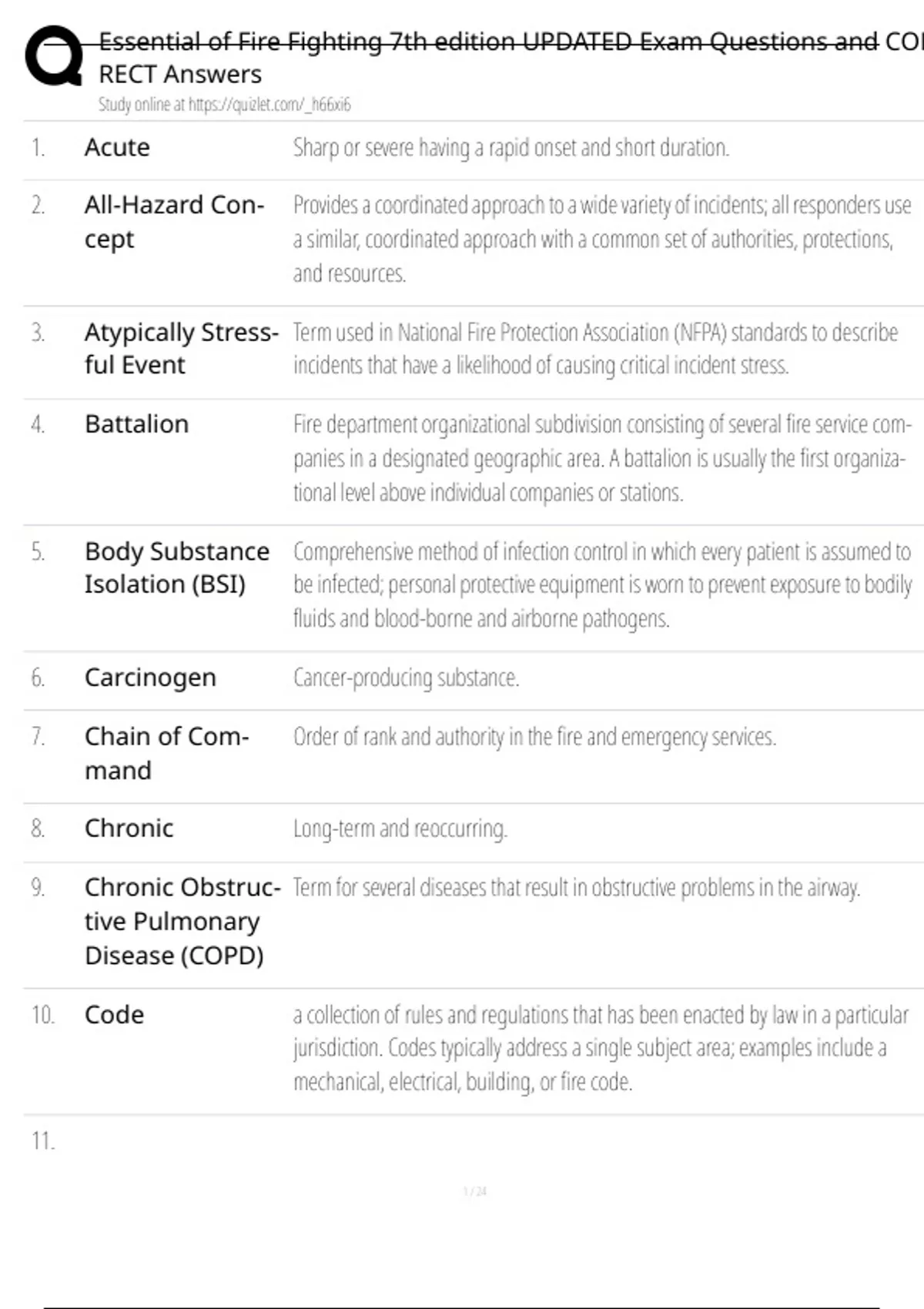
Task: Click the page number indicator 1/24
Action: (474, 1191)
